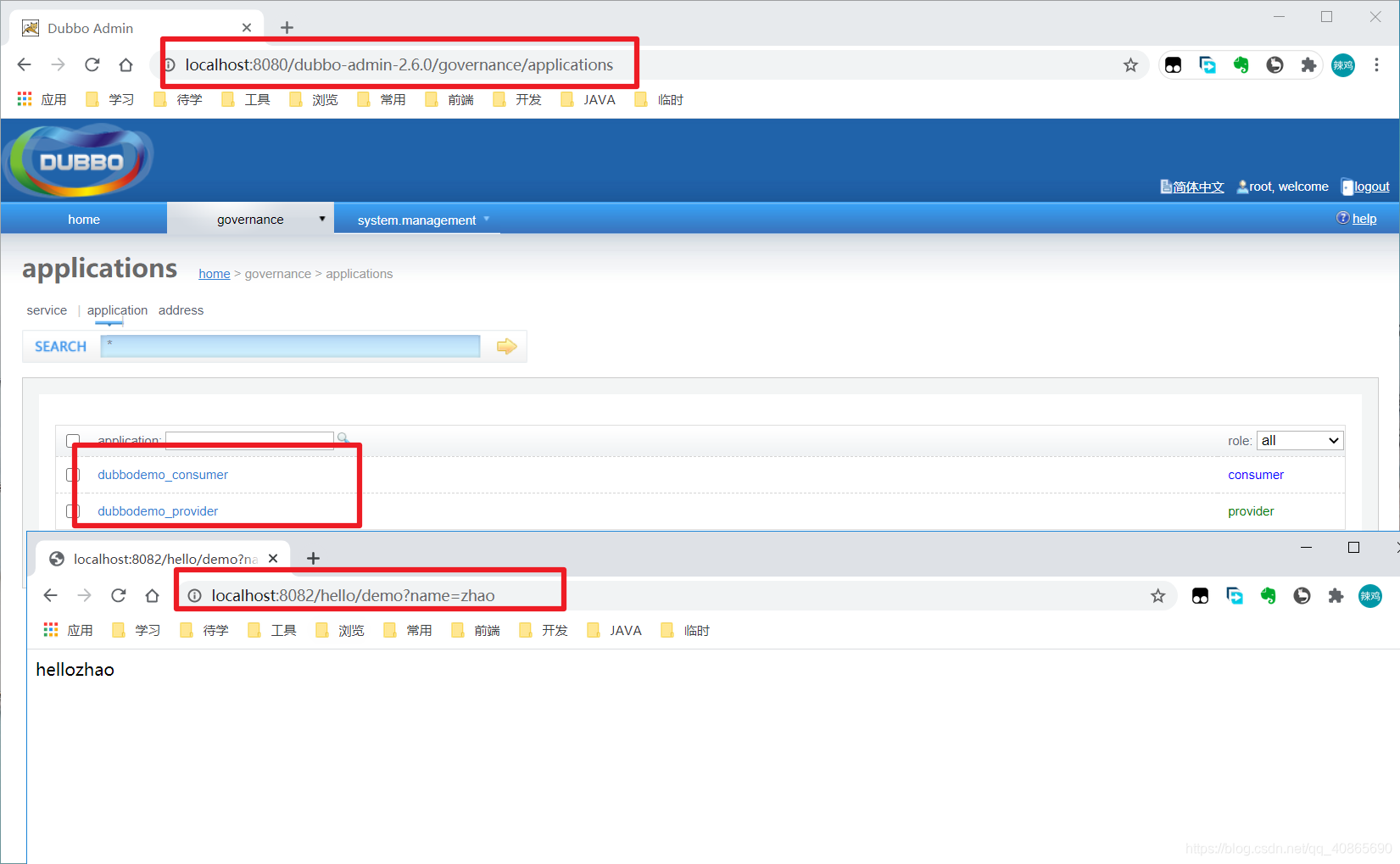Image resolution: width=1400 pixels, height=864 pixels.
Task: Open 工具 bookmark folder in Dubbo Admin window
Action: click(246, 99)
